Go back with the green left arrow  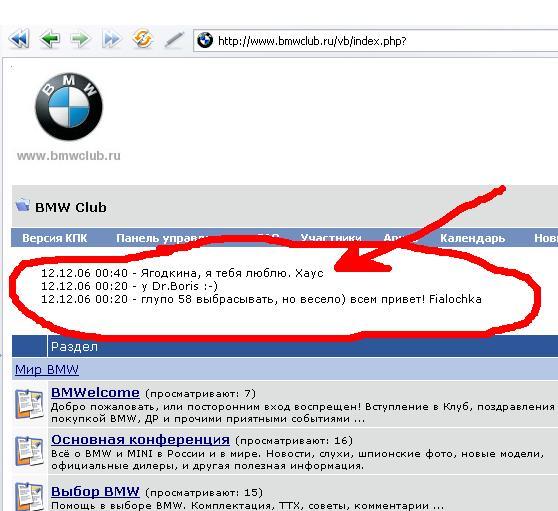[49, 39]
